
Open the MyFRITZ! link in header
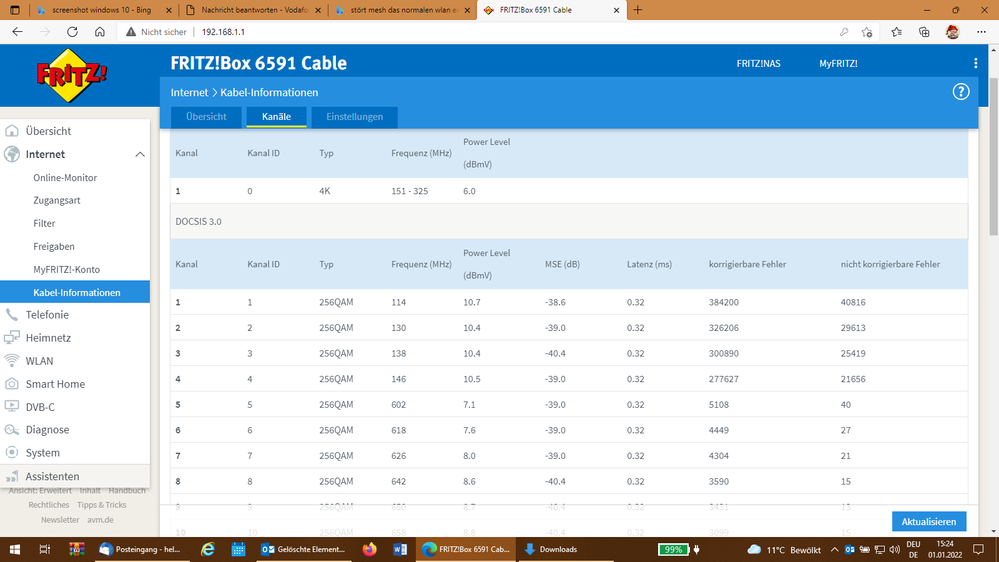[838, 64]
